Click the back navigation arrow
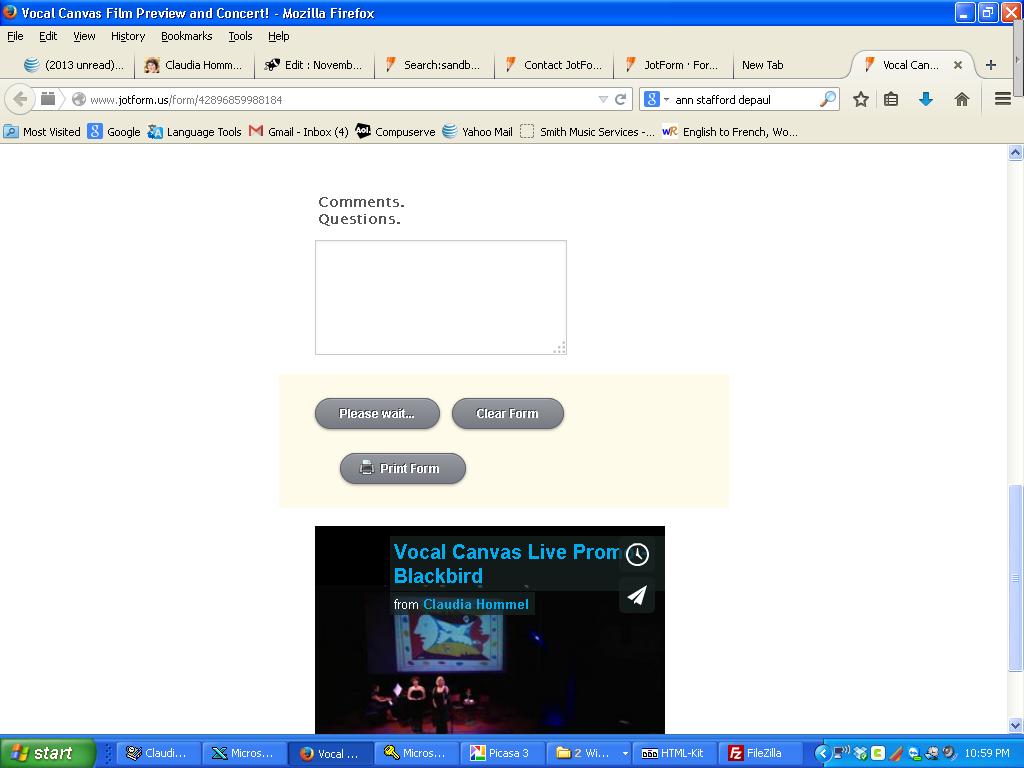Image resolution: width=1024 pixels, height=768 pixels. pos(21,99)
